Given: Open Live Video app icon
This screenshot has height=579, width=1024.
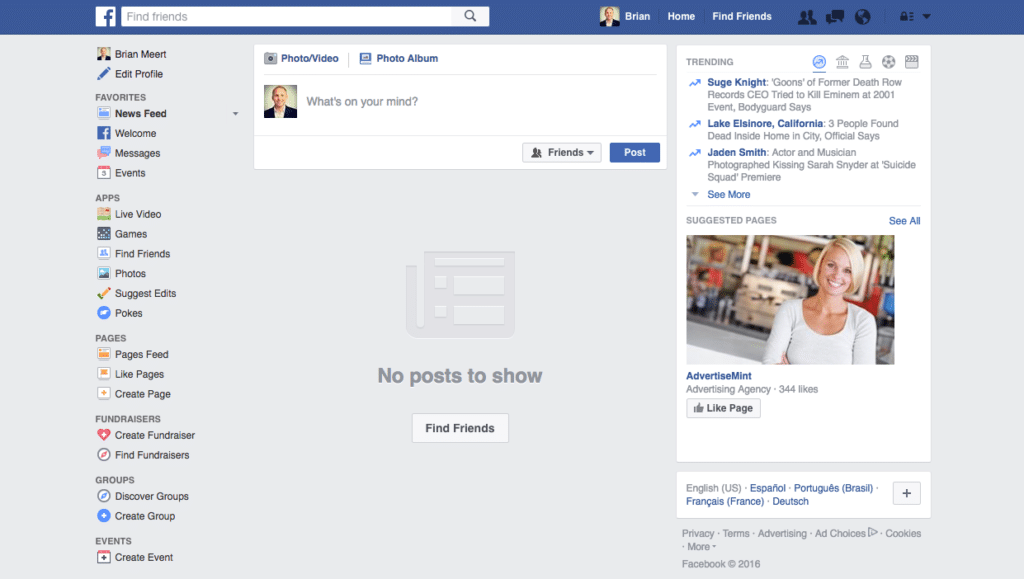Looking at the screenshot, I should 103,214.
